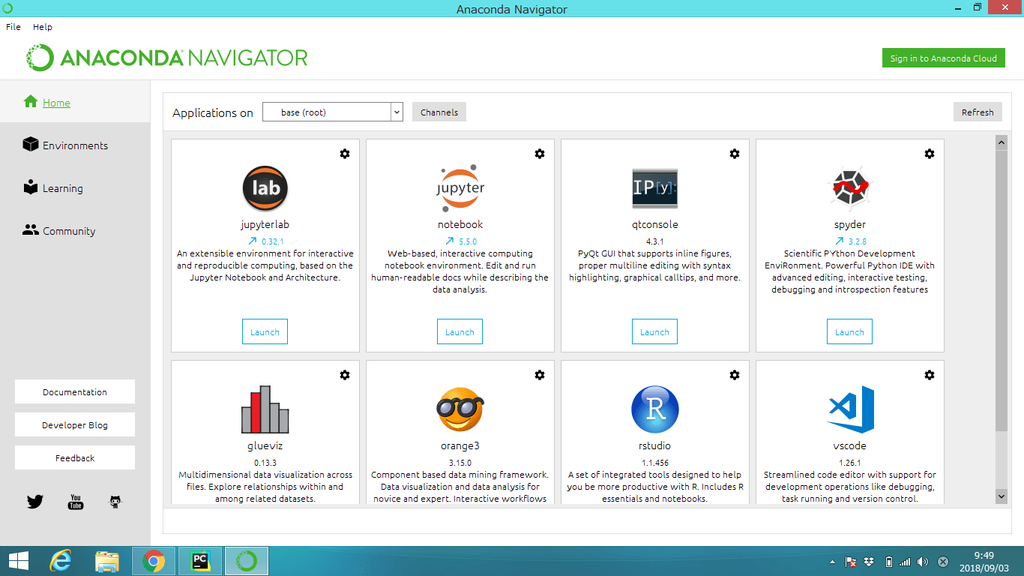The image size is (1024, 576).
Task: Launch jupyterlab
Action: (264, 332)
